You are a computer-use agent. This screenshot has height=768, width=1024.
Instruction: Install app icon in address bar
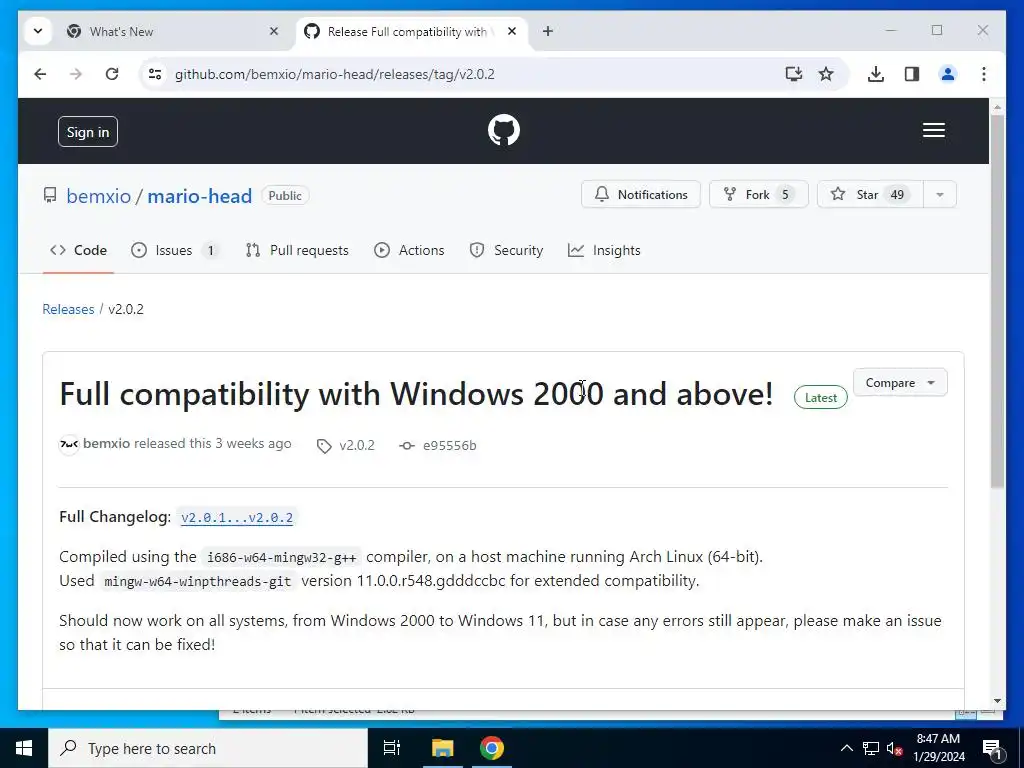(793, 74)
